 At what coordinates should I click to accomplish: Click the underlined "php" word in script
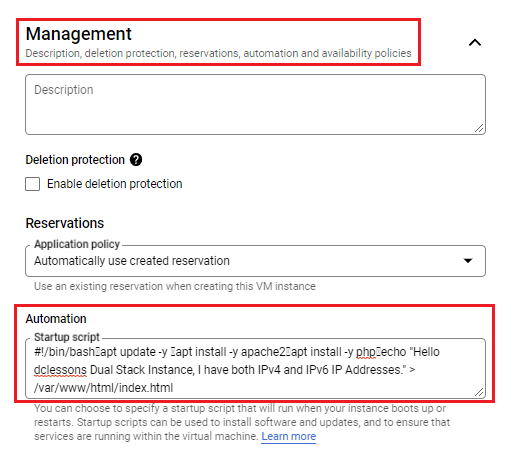[x=365, y=352]
